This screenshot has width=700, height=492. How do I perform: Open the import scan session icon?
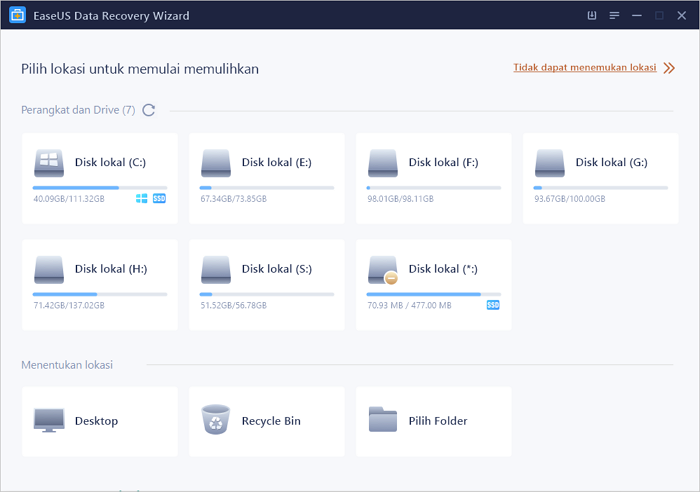[592, 15]
